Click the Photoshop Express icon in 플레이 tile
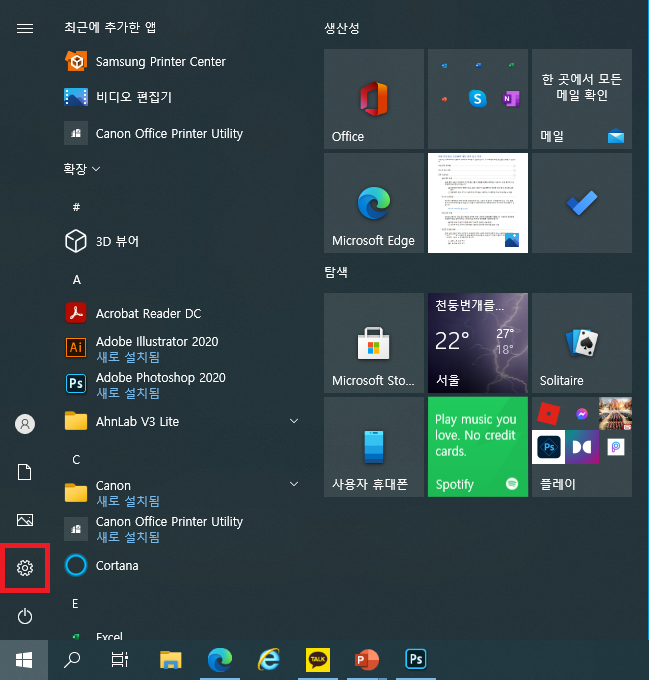The image size is (649, 680). click(548, 447)
